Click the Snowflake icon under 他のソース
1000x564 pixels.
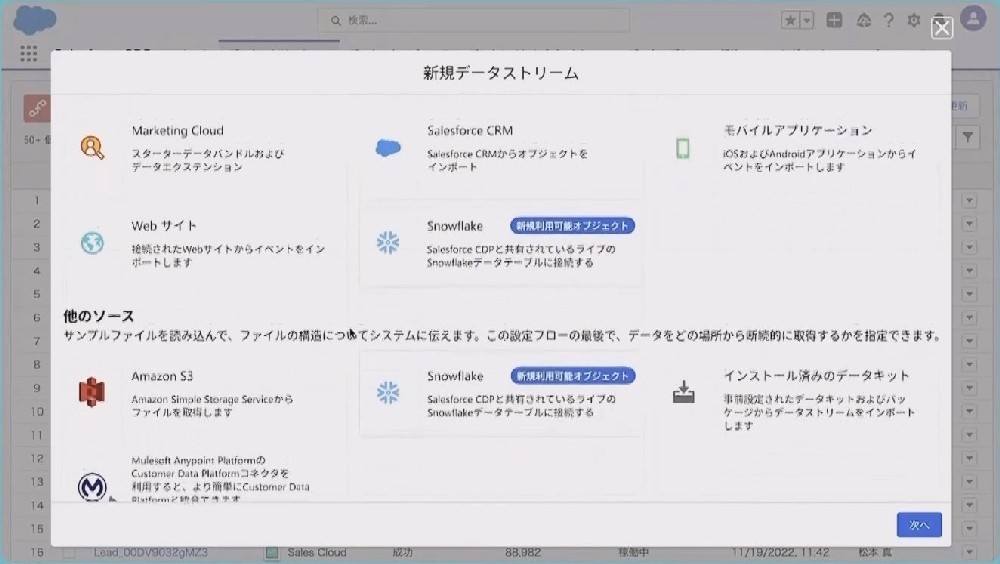click(388, 393)
